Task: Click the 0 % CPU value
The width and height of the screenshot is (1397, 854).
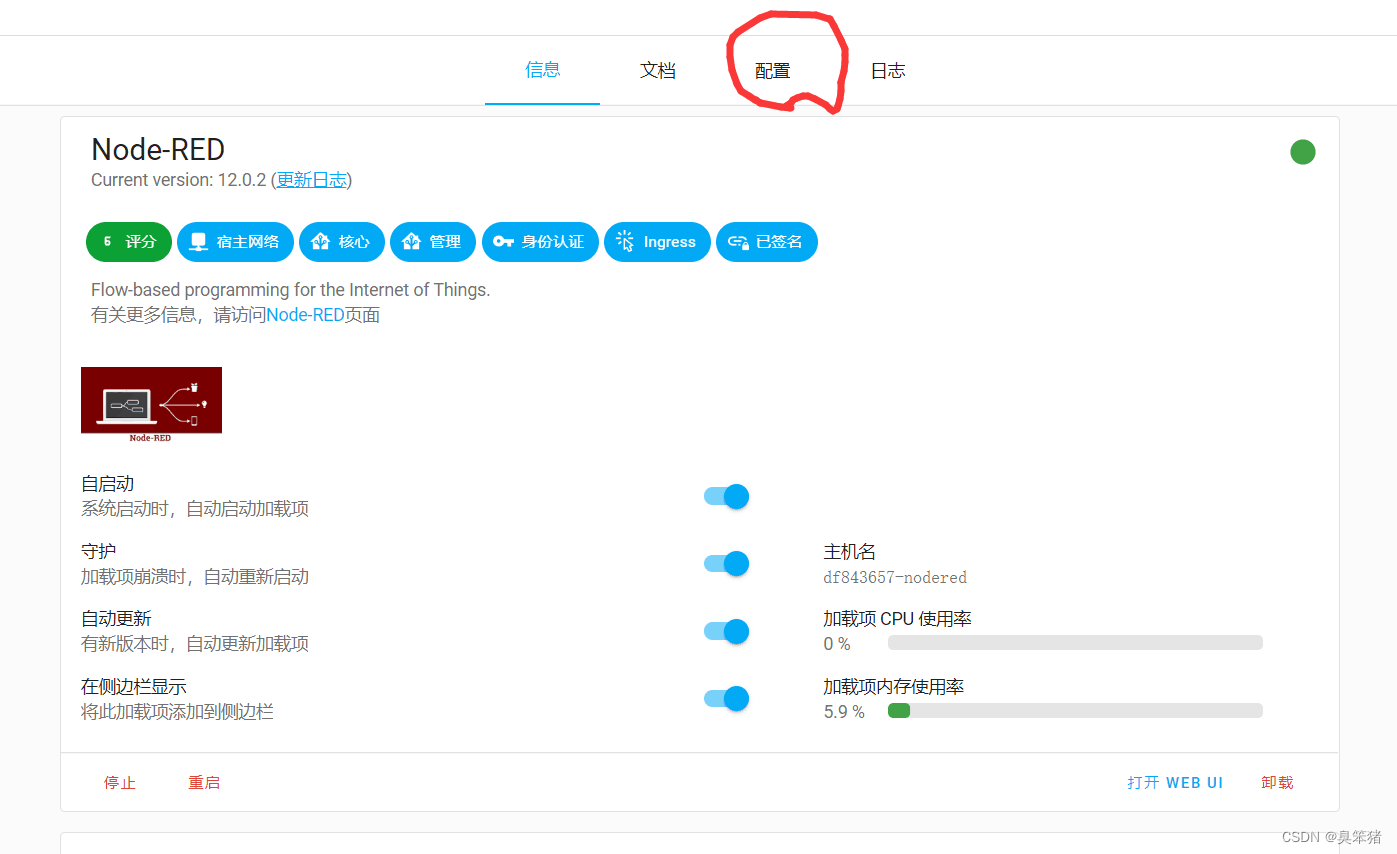Action: point(837,644)
